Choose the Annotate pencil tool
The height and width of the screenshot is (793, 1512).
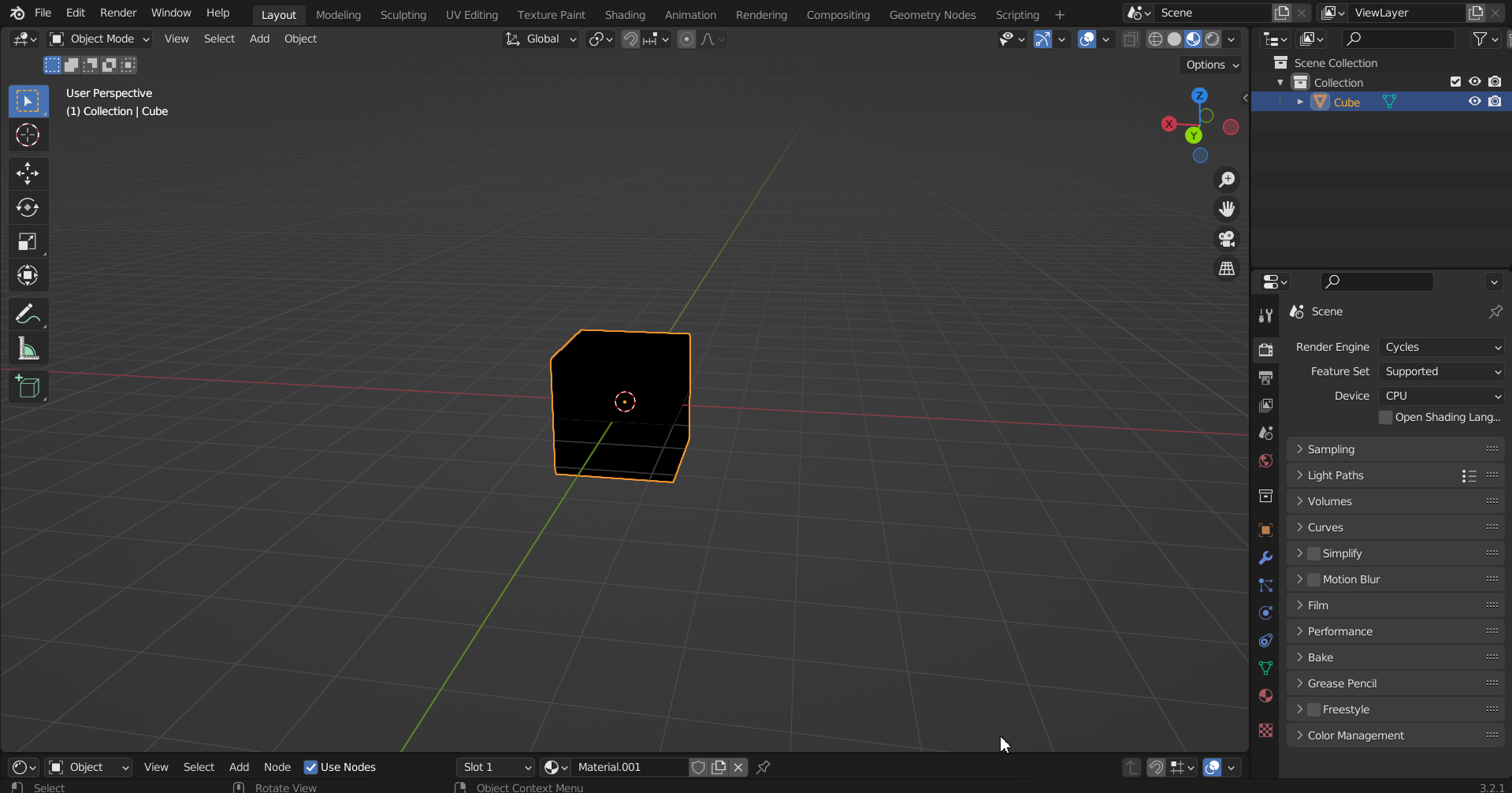pyautogui.click(x=28, y=315)
